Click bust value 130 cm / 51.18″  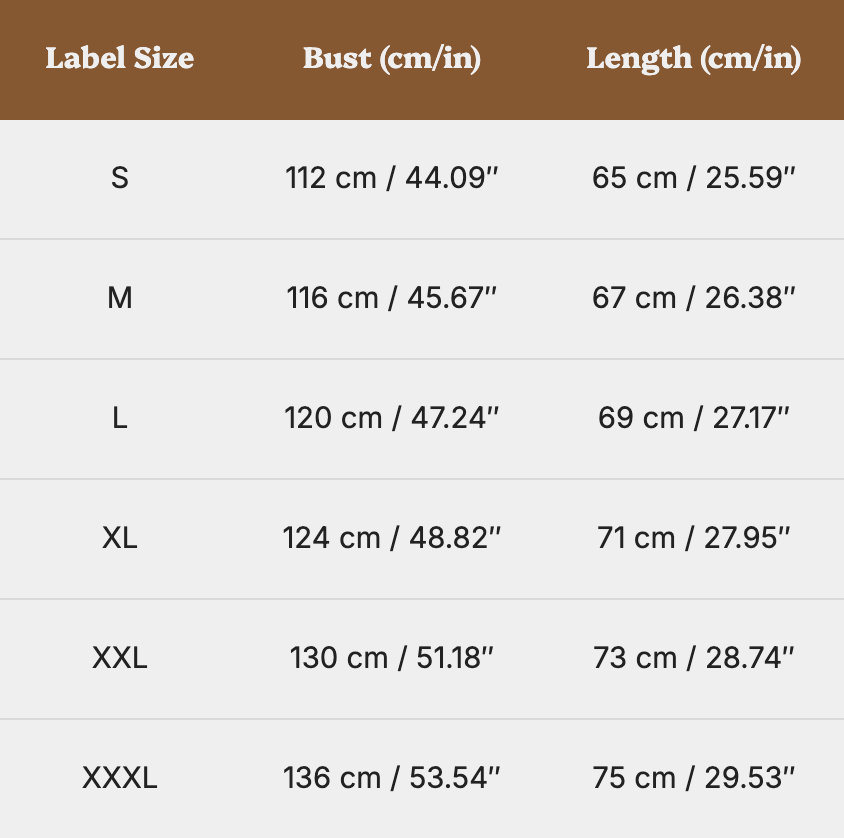point(392,658)
